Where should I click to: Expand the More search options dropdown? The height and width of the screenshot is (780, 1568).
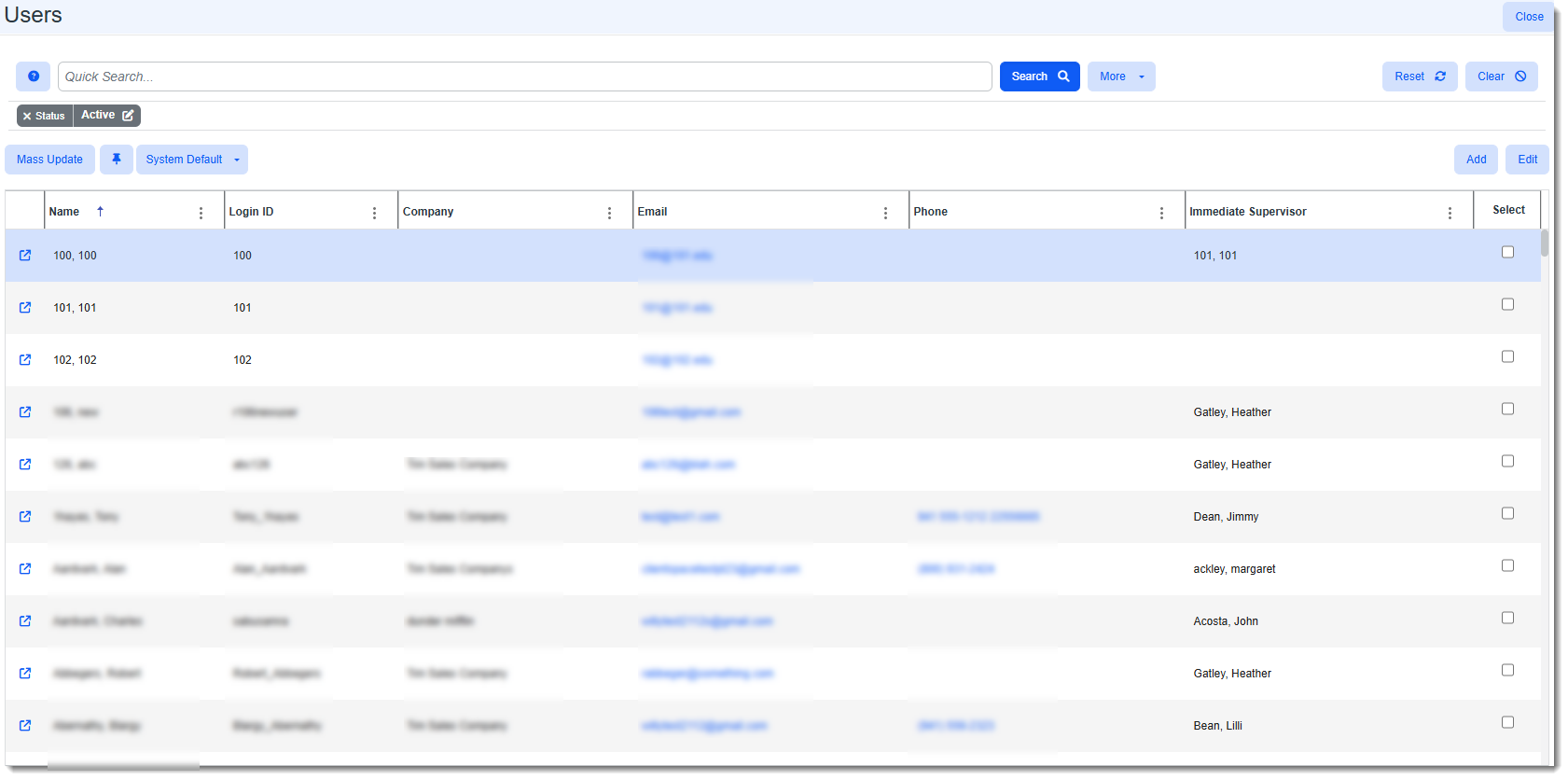pyautogui.click(x=1121, y=77)
